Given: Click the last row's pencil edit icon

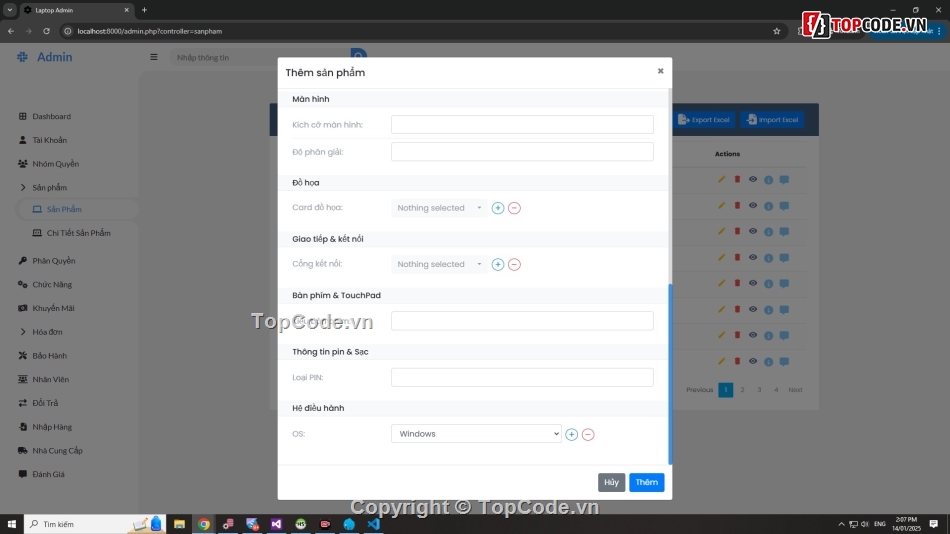Looking at the screenshot, I should [x=722, y=361].
